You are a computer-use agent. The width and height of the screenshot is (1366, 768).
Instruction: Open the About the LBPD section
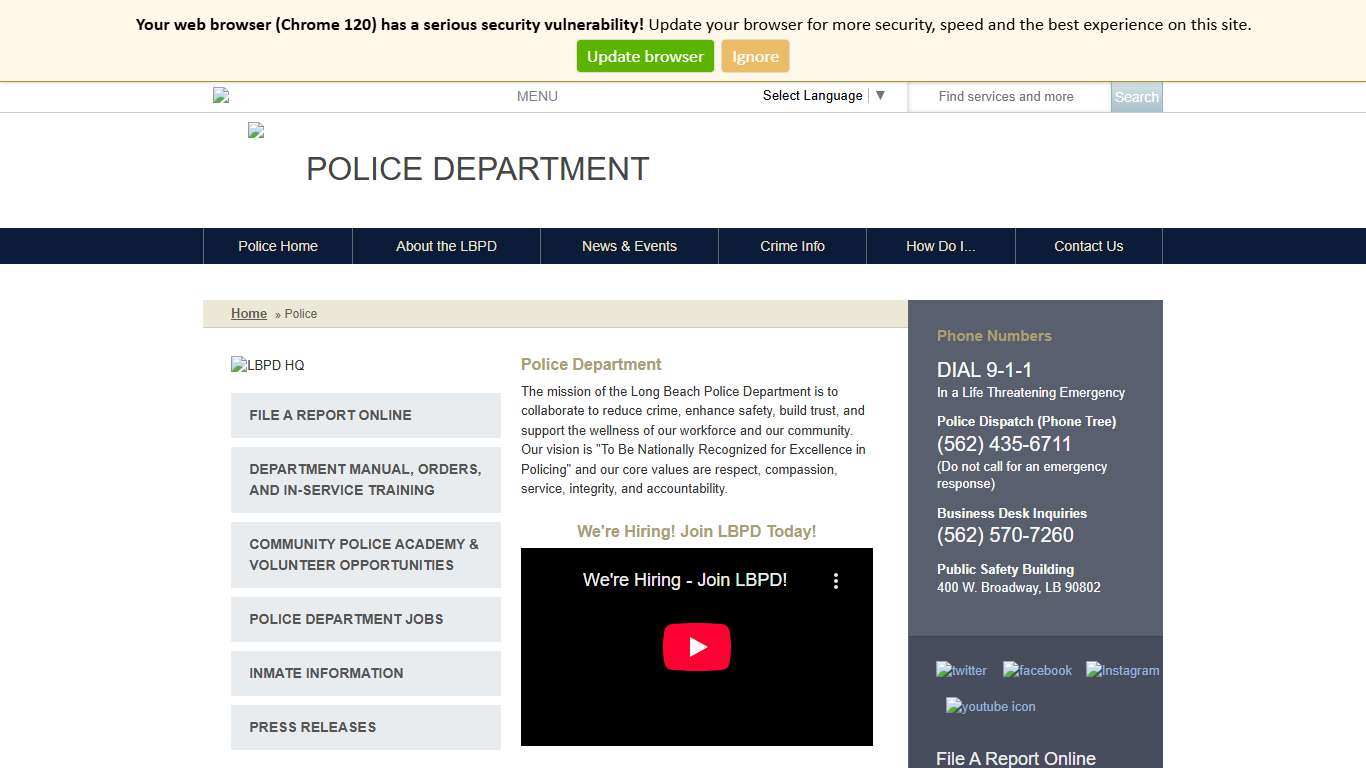(446, 246)
